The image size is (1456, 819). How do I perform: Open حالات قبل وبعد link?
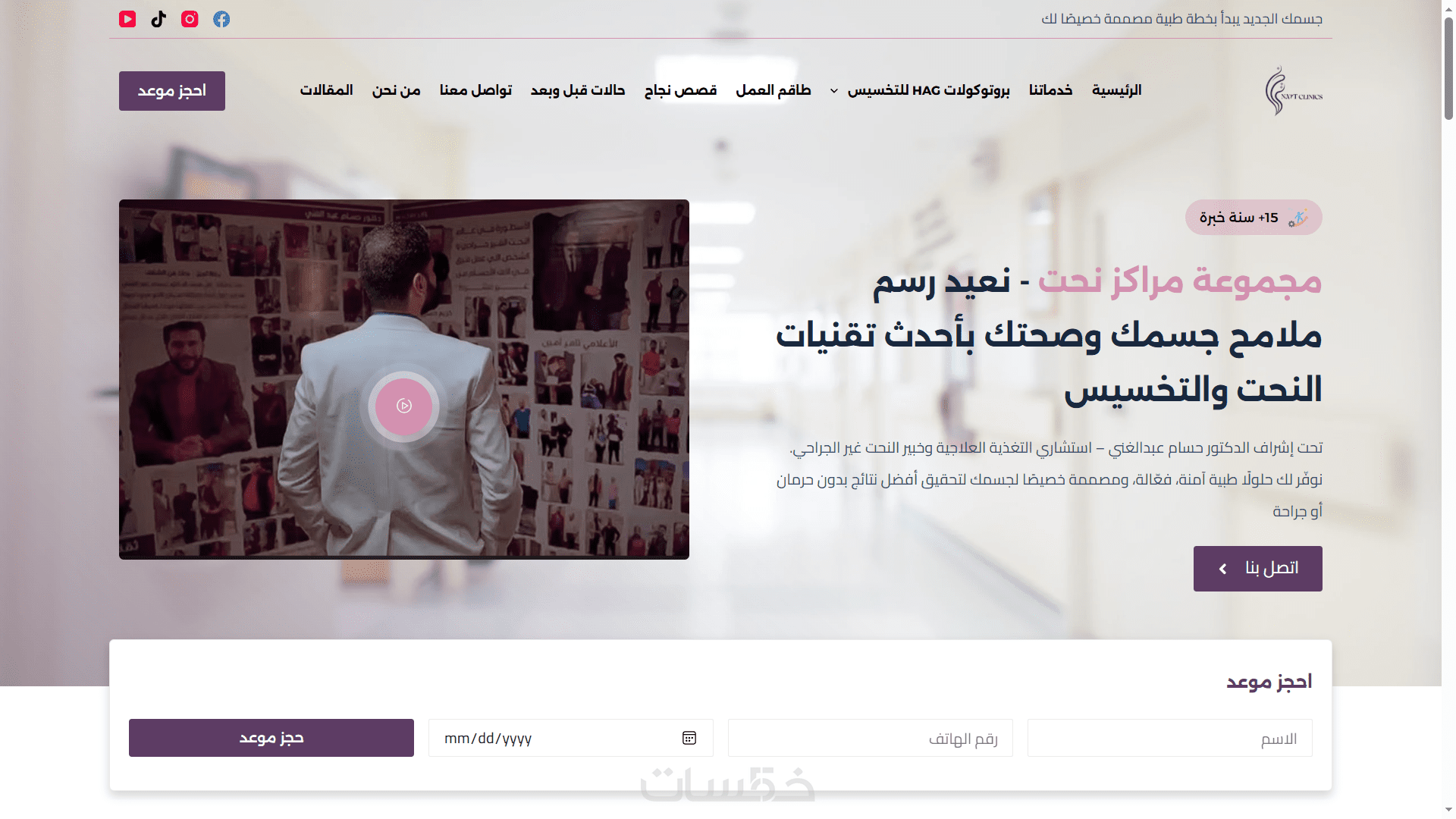(x=578, y=90)
